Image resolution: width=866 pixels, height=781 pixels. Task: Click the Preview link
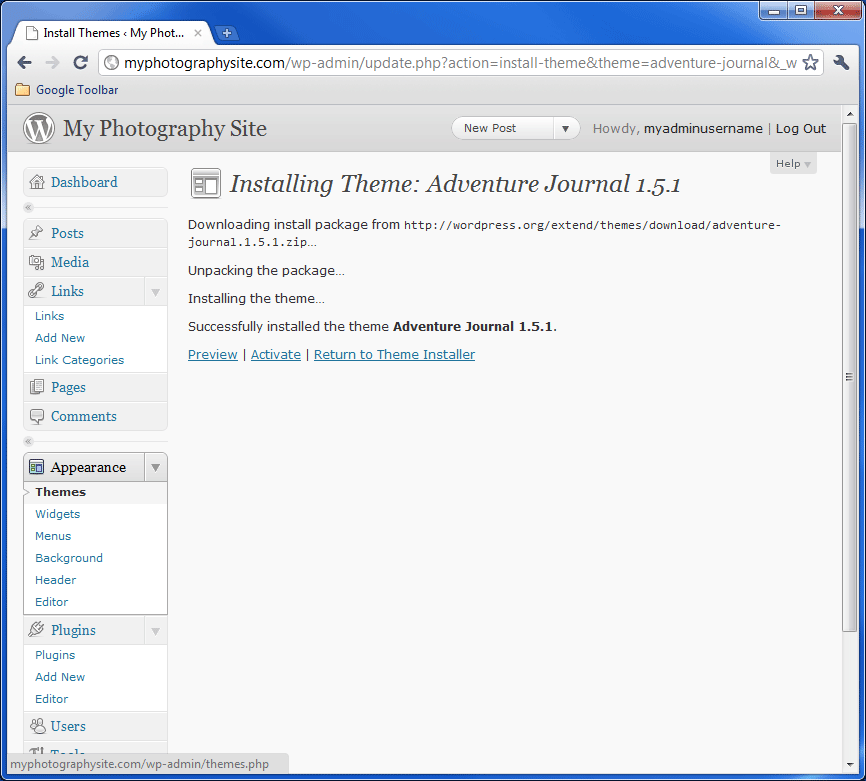point(213,354)
